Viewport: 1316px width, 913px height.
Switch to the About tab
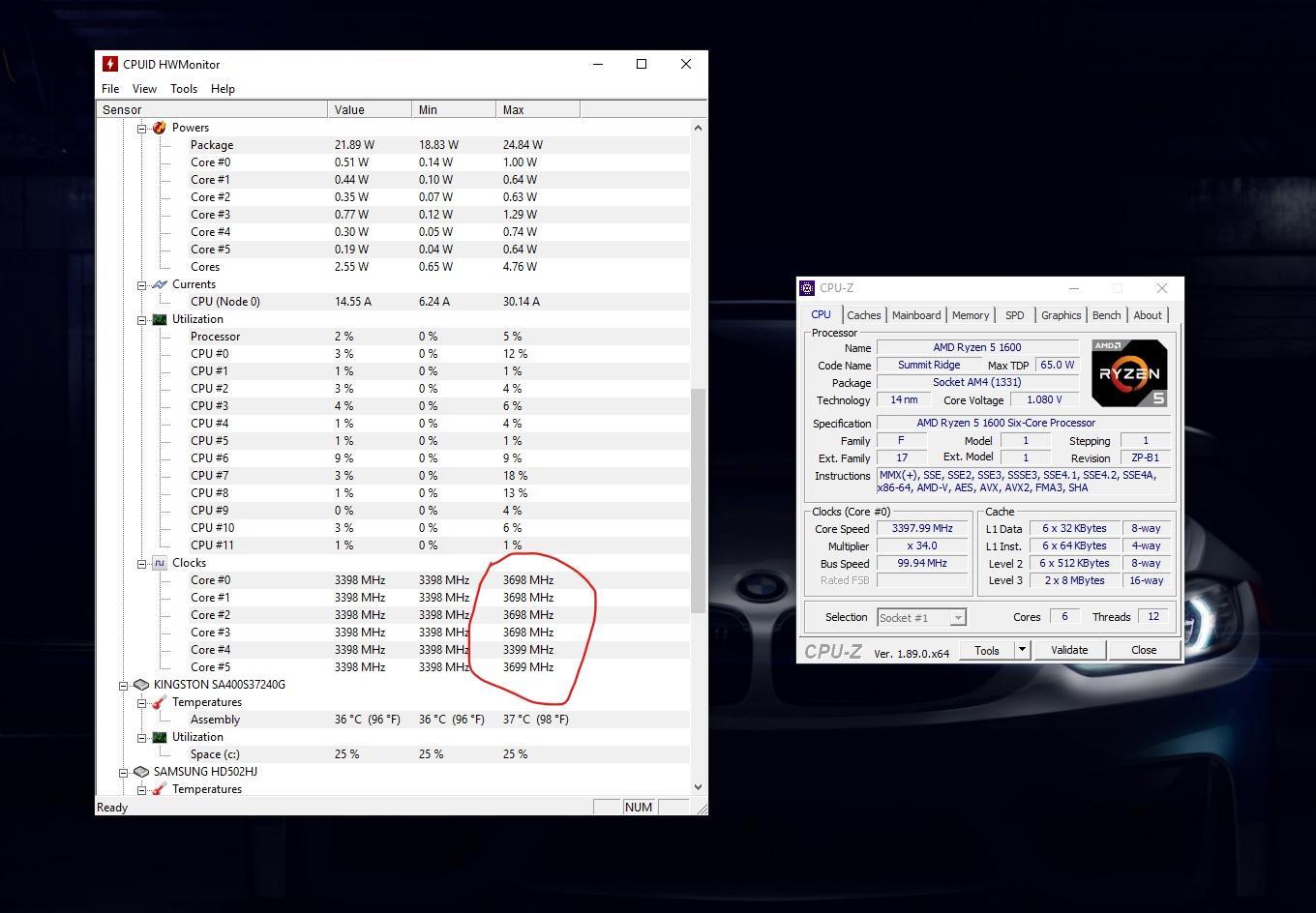1148,315
